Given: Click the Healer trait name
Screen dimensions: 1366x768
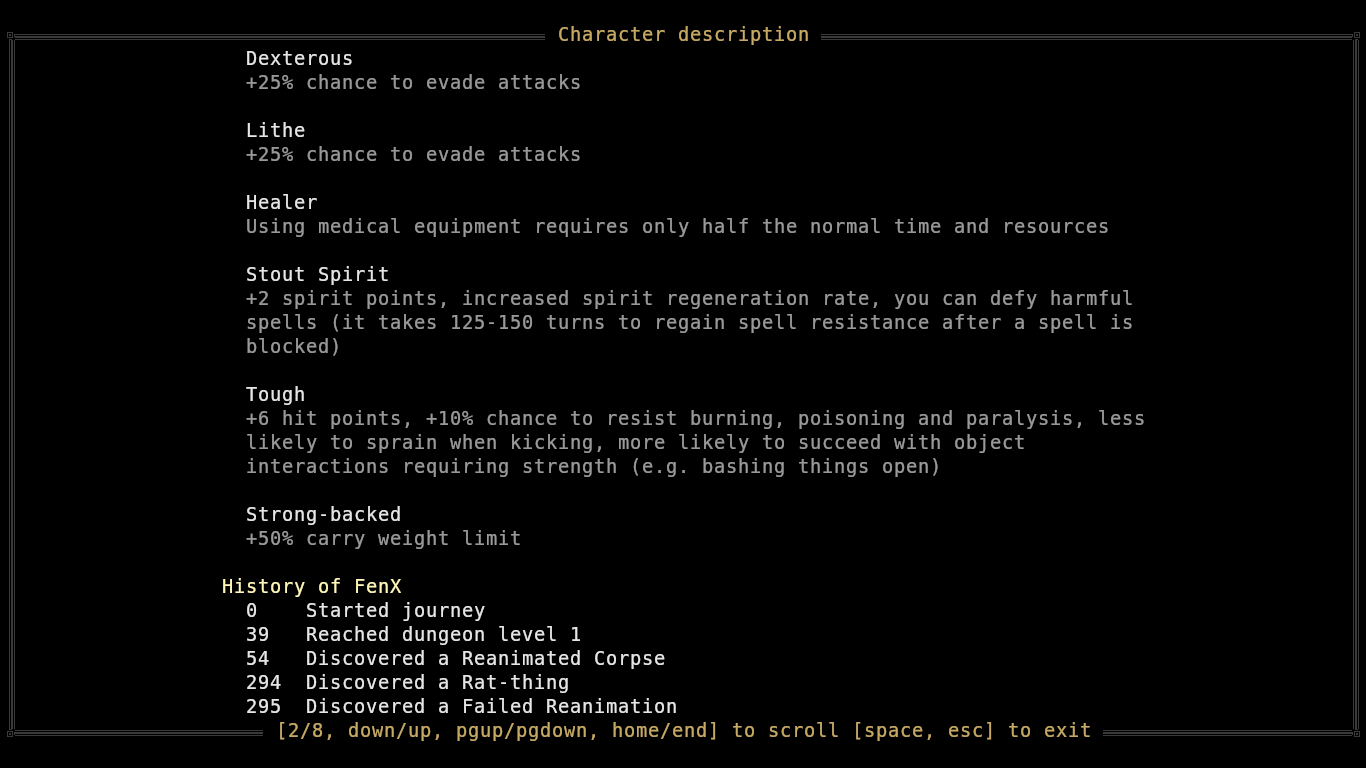Looking at the screenshot, I should click(x=281, y=203).
